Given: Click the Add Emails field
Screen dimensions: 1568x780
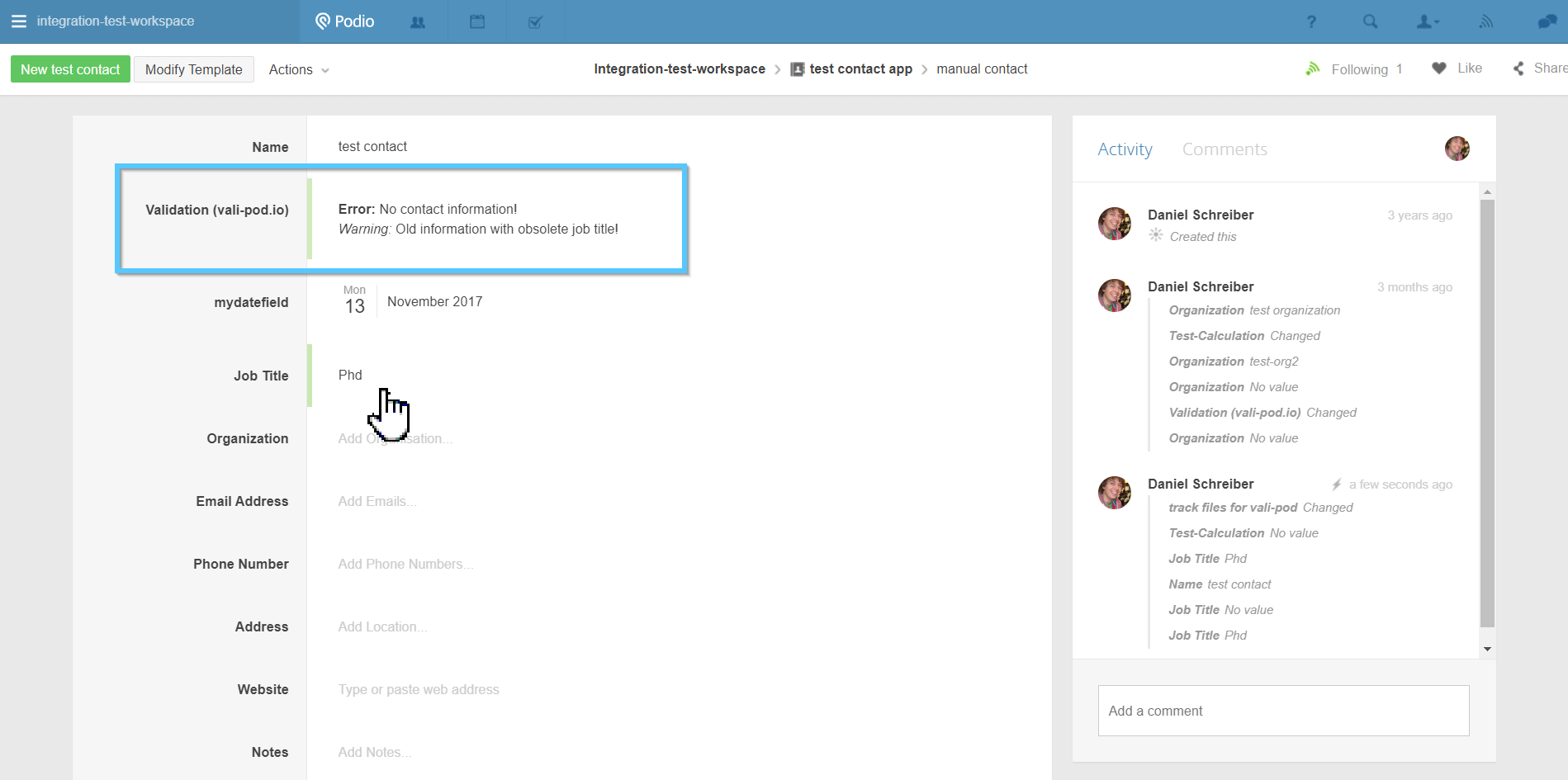Looking at the screenshot, I should 377,502.
